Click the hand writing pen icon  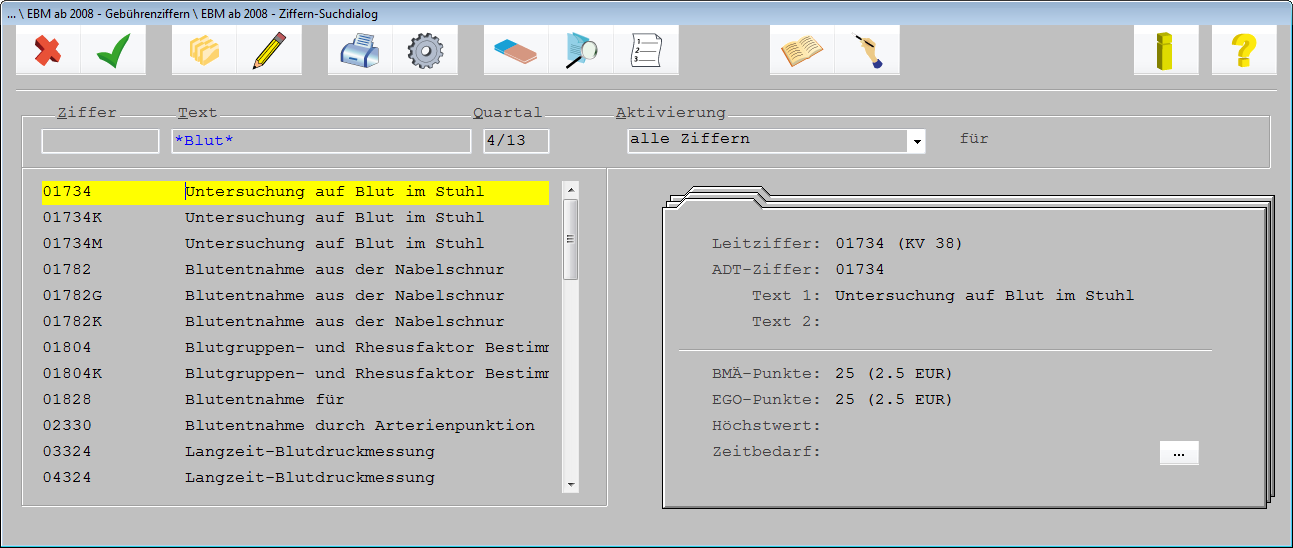(x=867, y=50)
